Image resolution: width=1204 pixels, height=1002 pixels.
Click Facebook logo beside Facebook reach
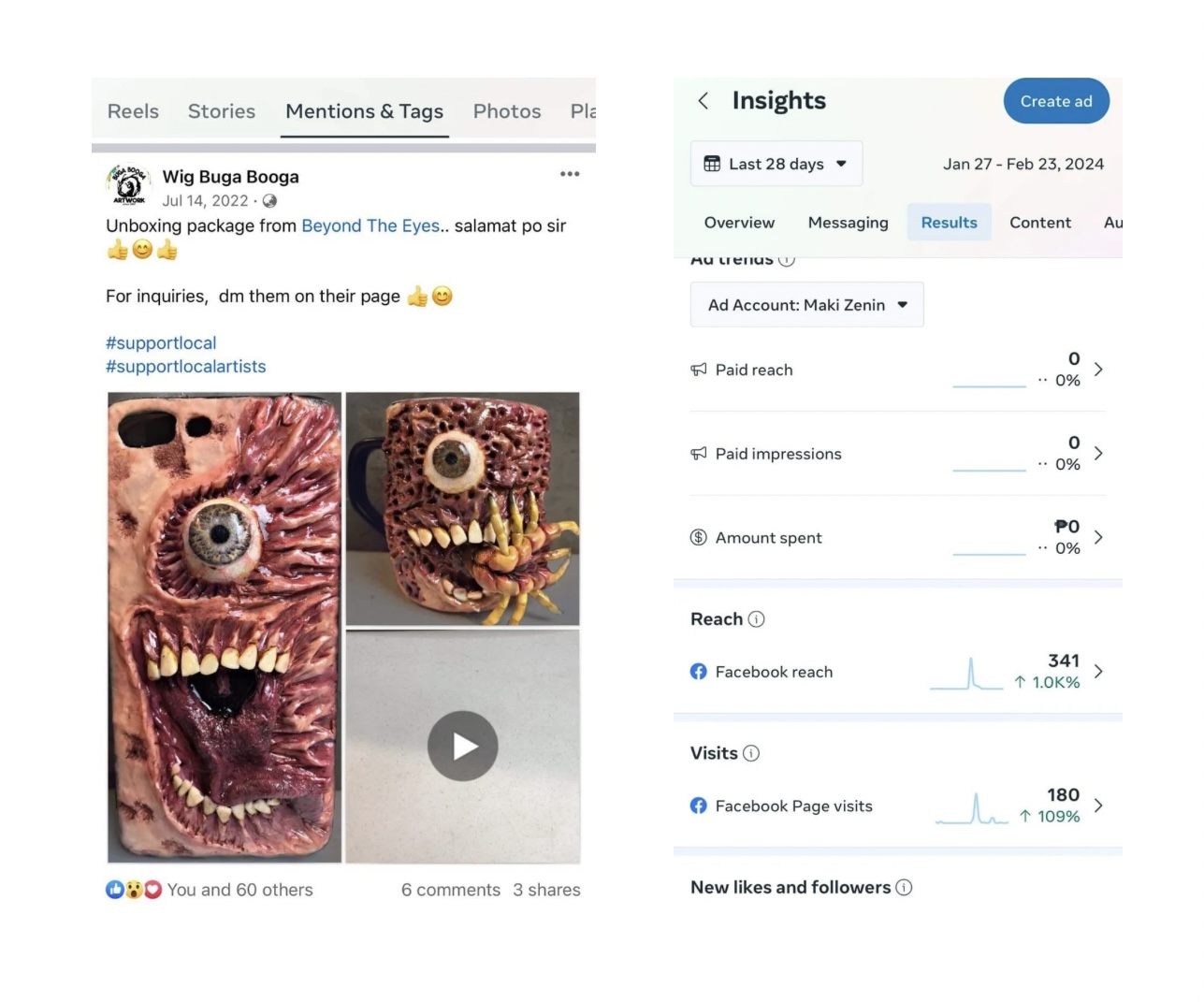(699, 672)
